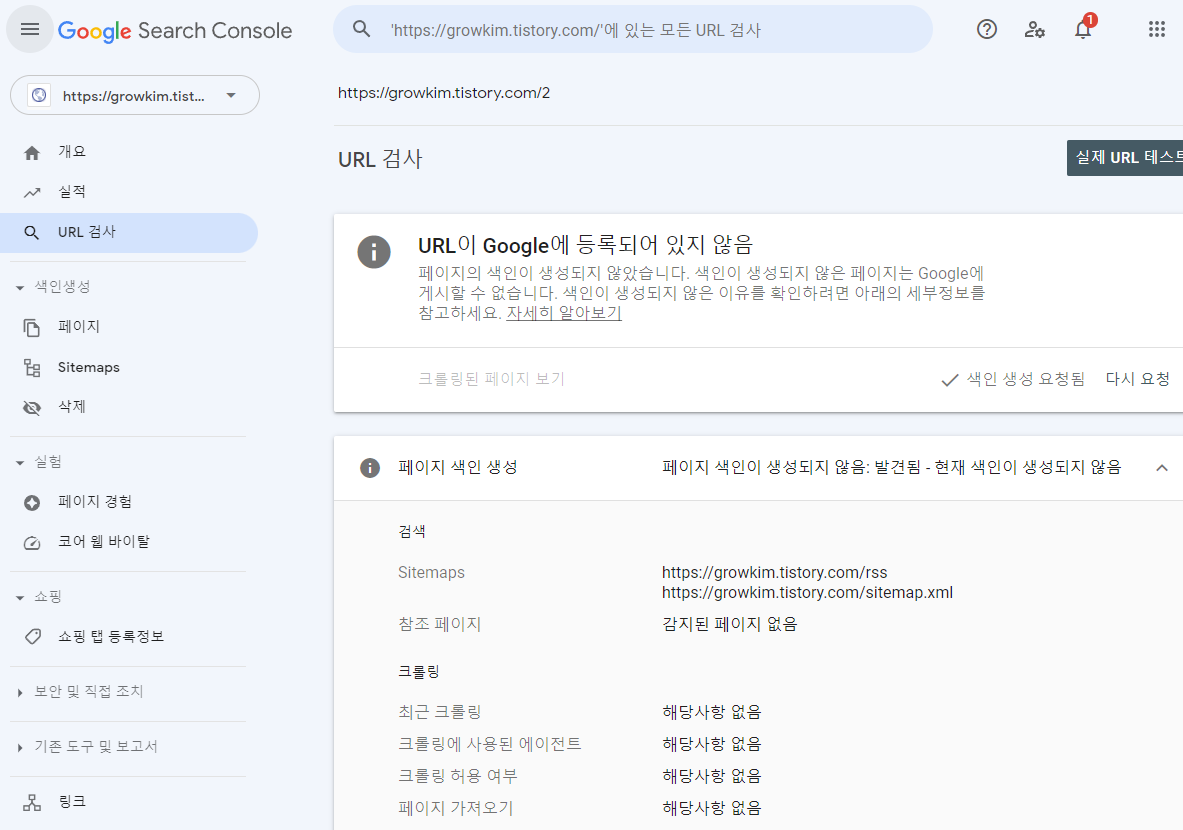Click 크롤링된 페이지 보기
The image size is (1183, 830).
[x=492, y=379]
